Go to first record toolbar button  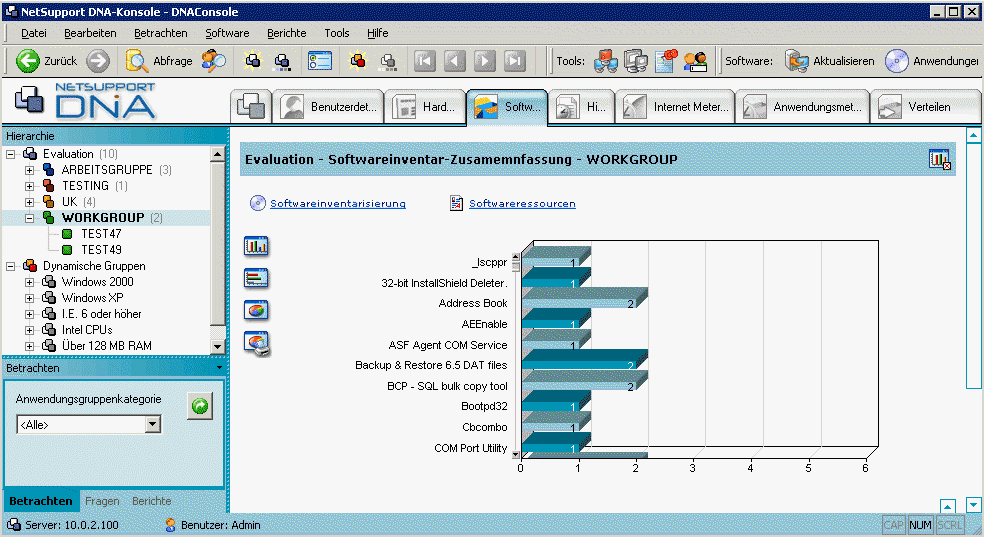425,61
